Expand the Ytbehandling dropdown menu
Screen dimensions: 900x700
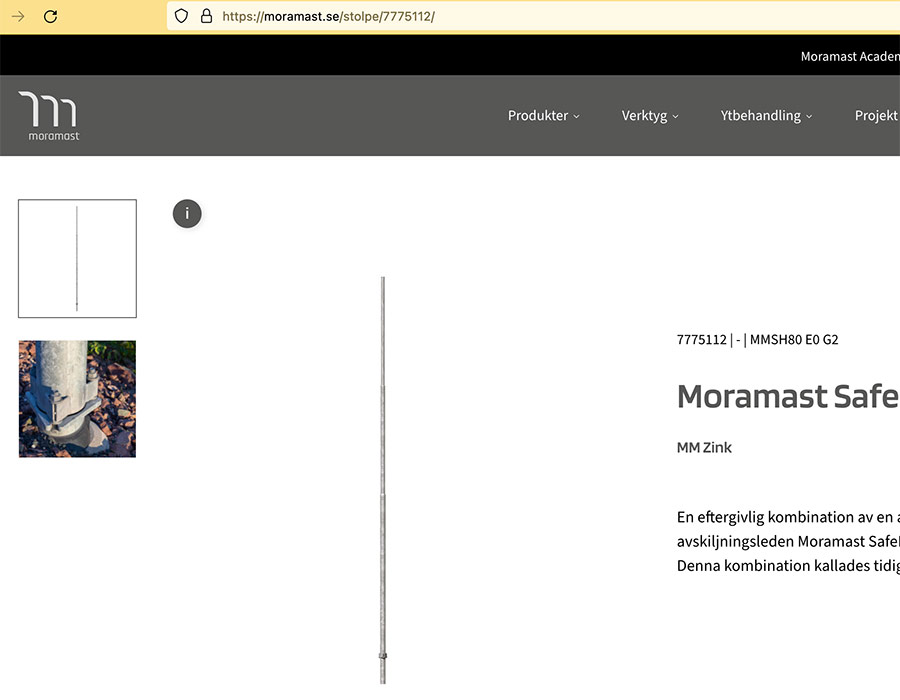(760, 115)
